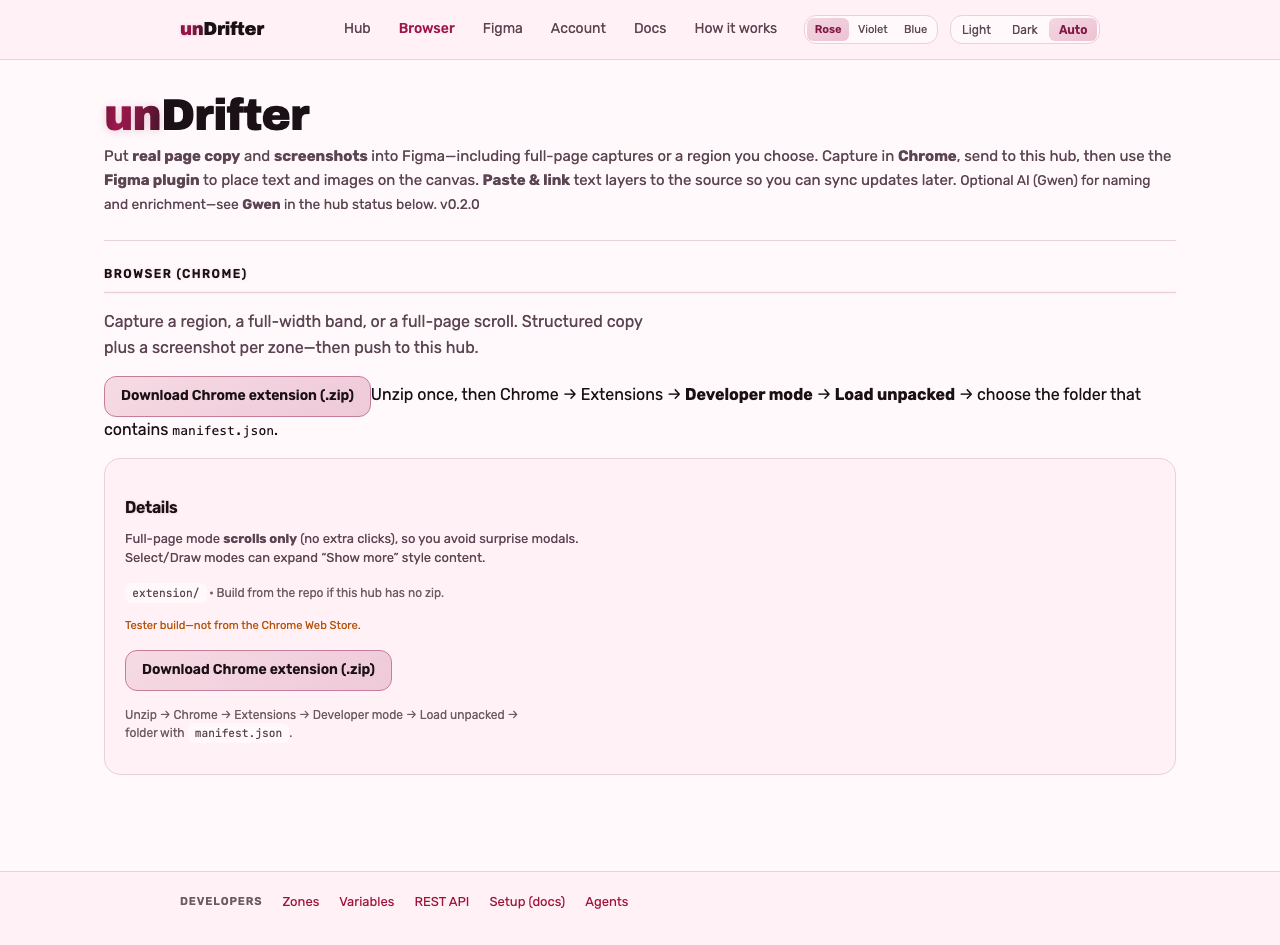Select the Rose color theme
Viewport: 1280px width, 945px height.
(828, 30)
